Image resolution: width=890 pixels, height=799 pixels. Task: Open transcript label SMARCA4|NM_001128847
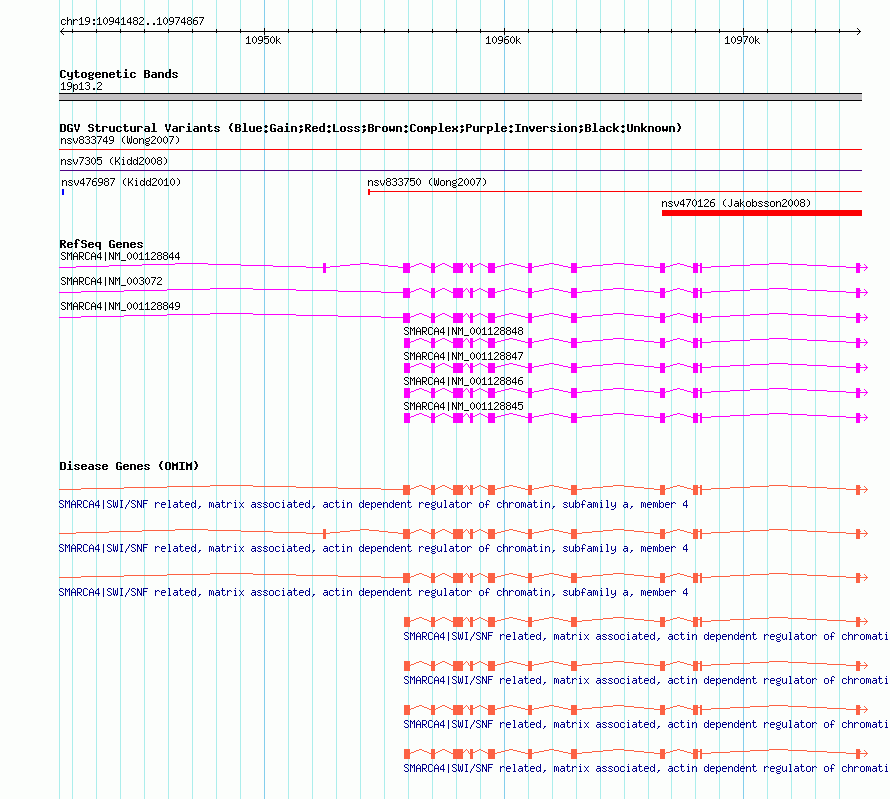point(463,356)
